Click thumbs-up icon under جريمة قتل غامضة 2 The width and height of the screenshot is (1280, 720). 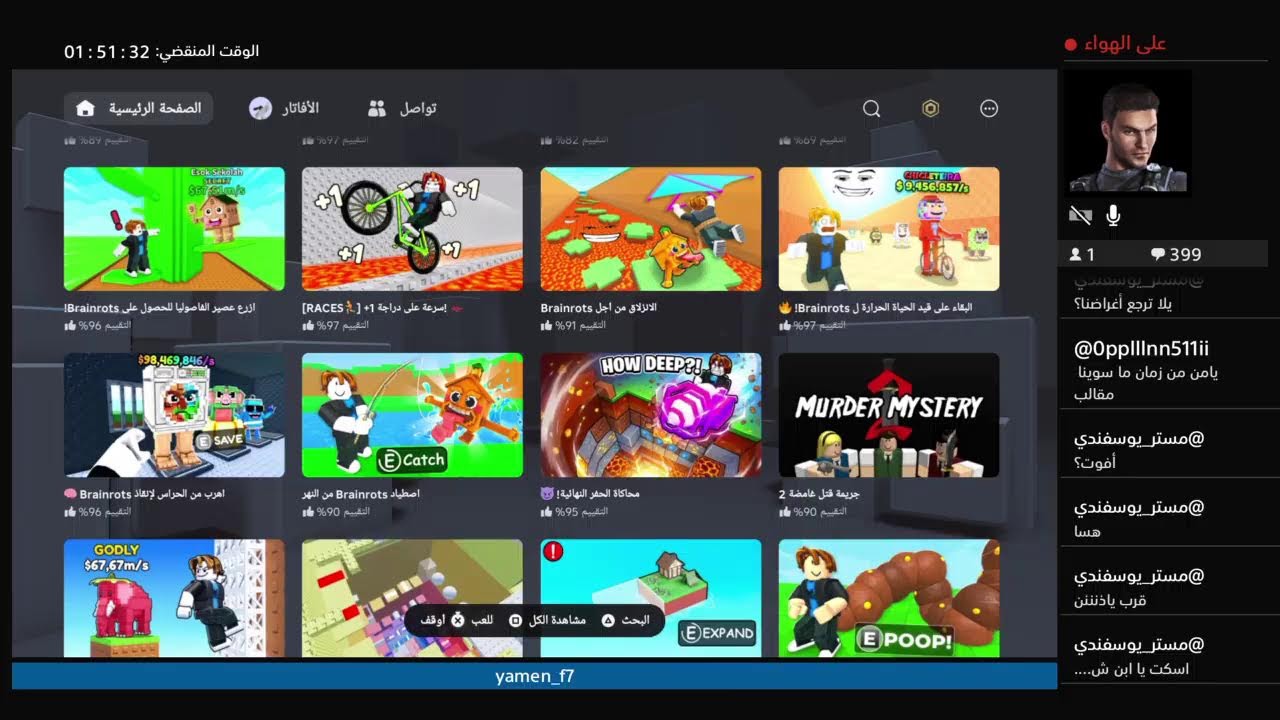click(x=785, y=512)
